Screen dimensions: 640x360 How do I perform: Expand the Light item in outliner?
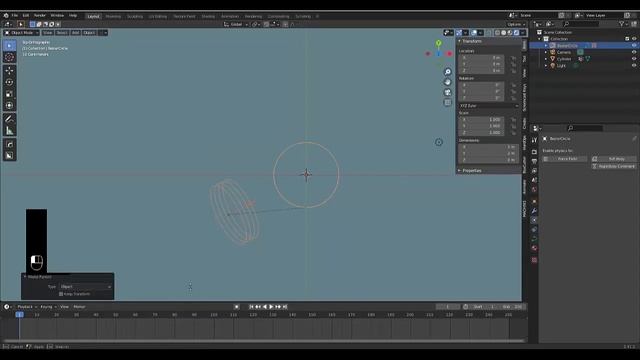pos(546,65)
